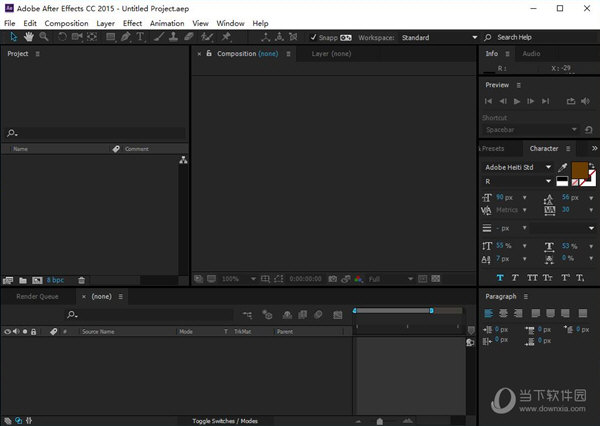This screenshot has height=426, width=600.
Task: Step to next frame in Preview
Action: click(x=531, y=101)
